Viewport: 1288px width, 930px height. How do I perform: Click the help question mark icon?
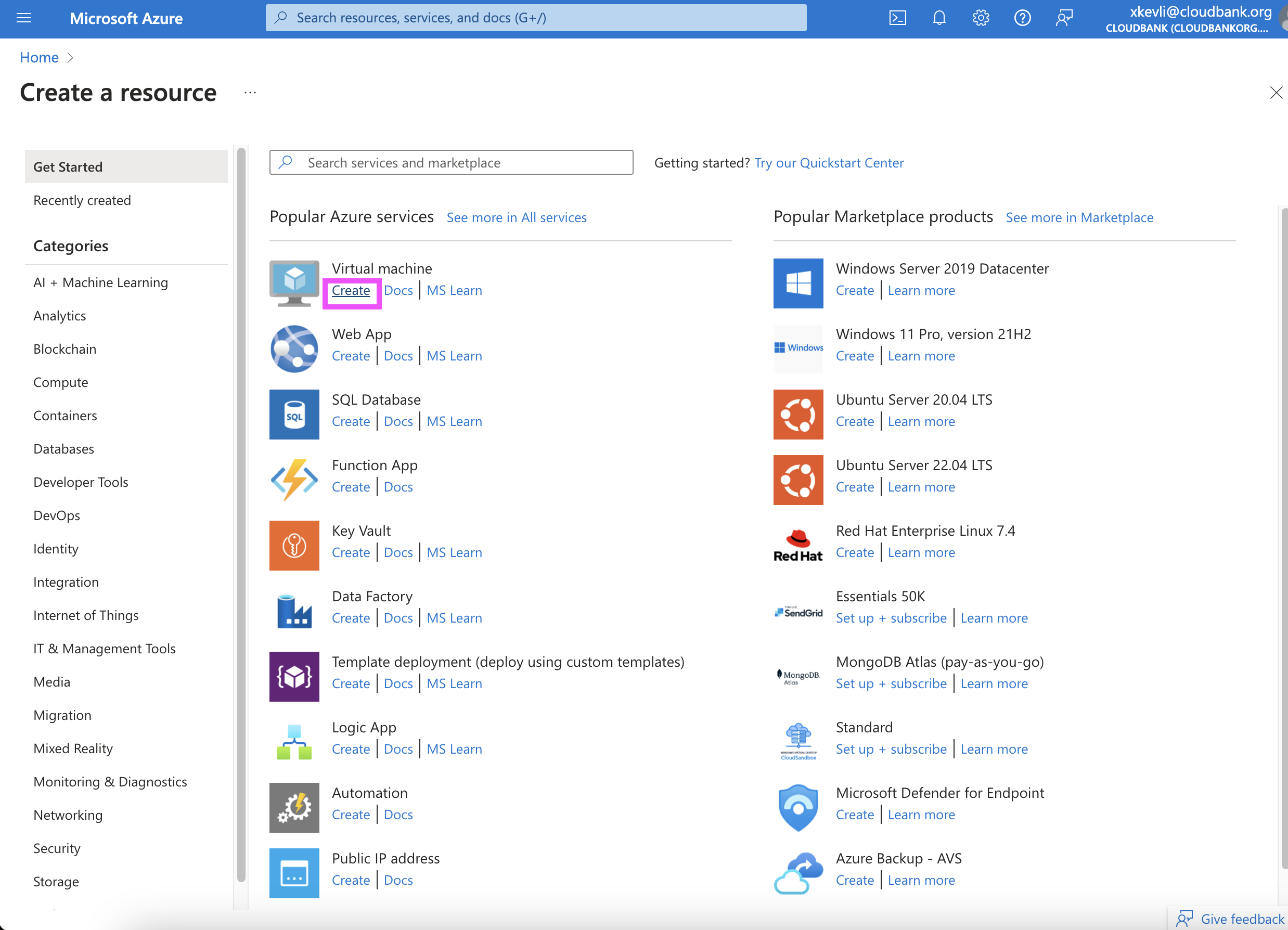pos(1022,18)
